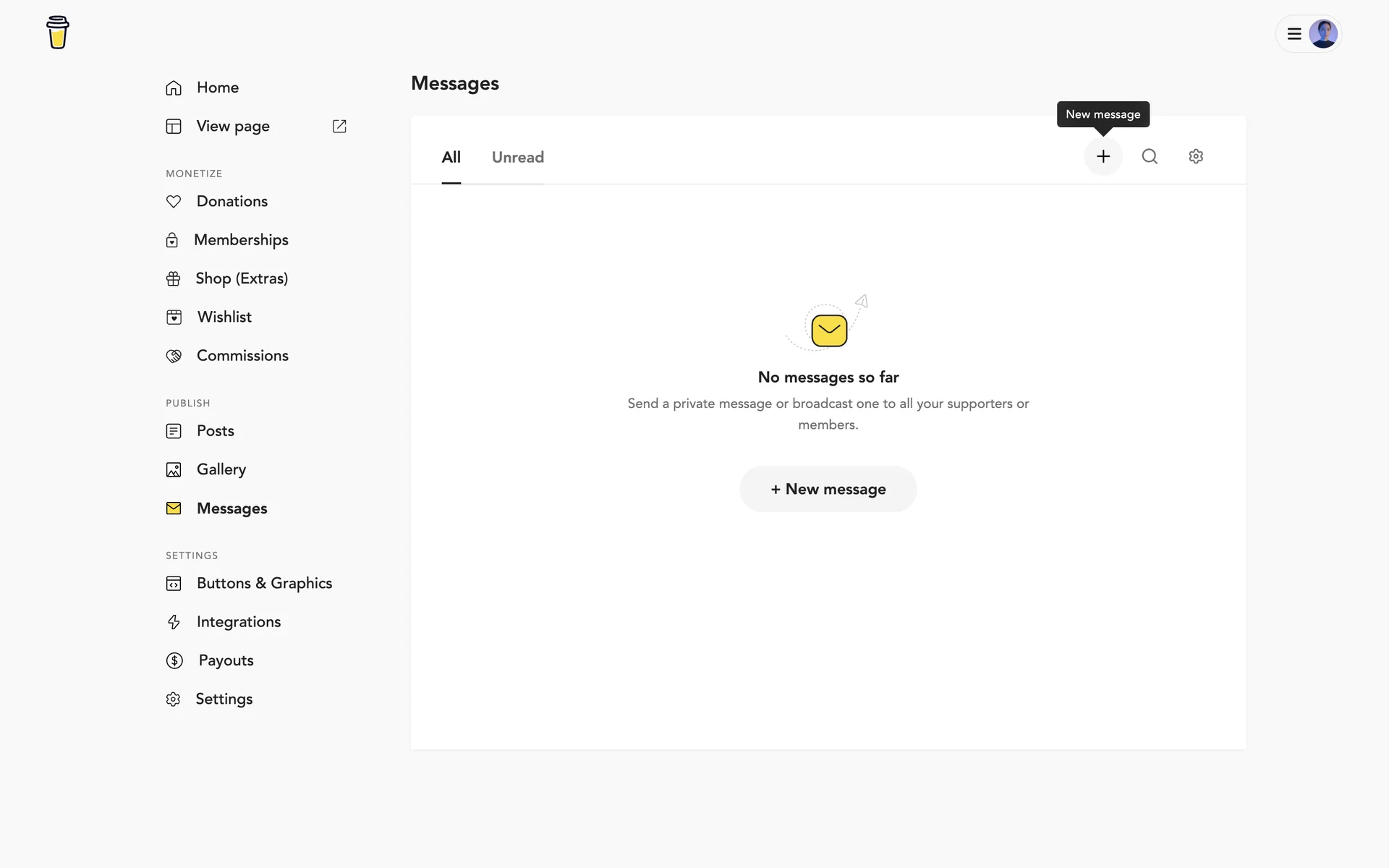Viewport: 1389px width, 868px height.
Task: Switch to the Unread tab
Action: point(518,157)
